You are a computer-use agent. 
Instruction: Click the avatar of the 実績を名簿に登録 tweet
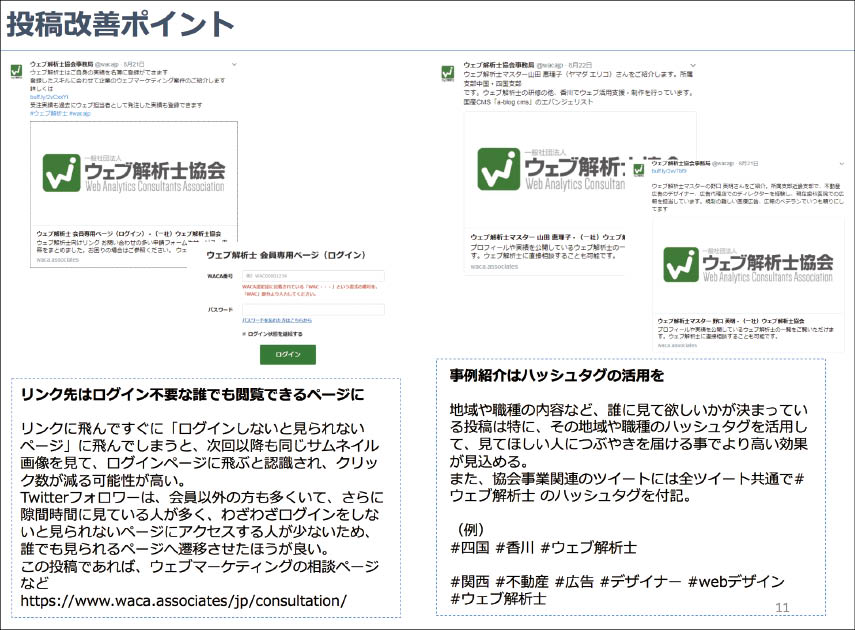(x=17, y=71)
